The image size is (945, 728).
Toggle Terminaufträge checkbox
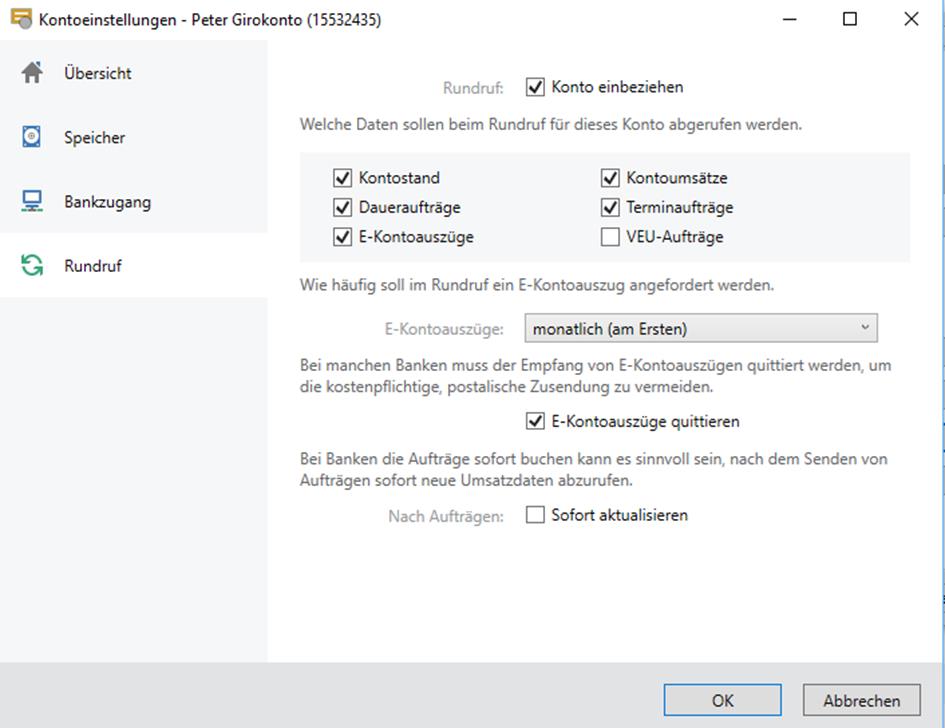[x=610, y=207]
